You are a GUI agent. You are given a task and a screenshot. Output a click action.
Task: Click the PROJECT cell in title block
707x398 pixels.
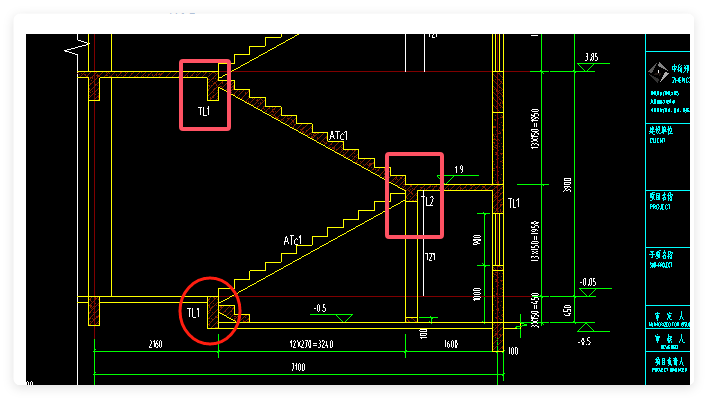667,219
